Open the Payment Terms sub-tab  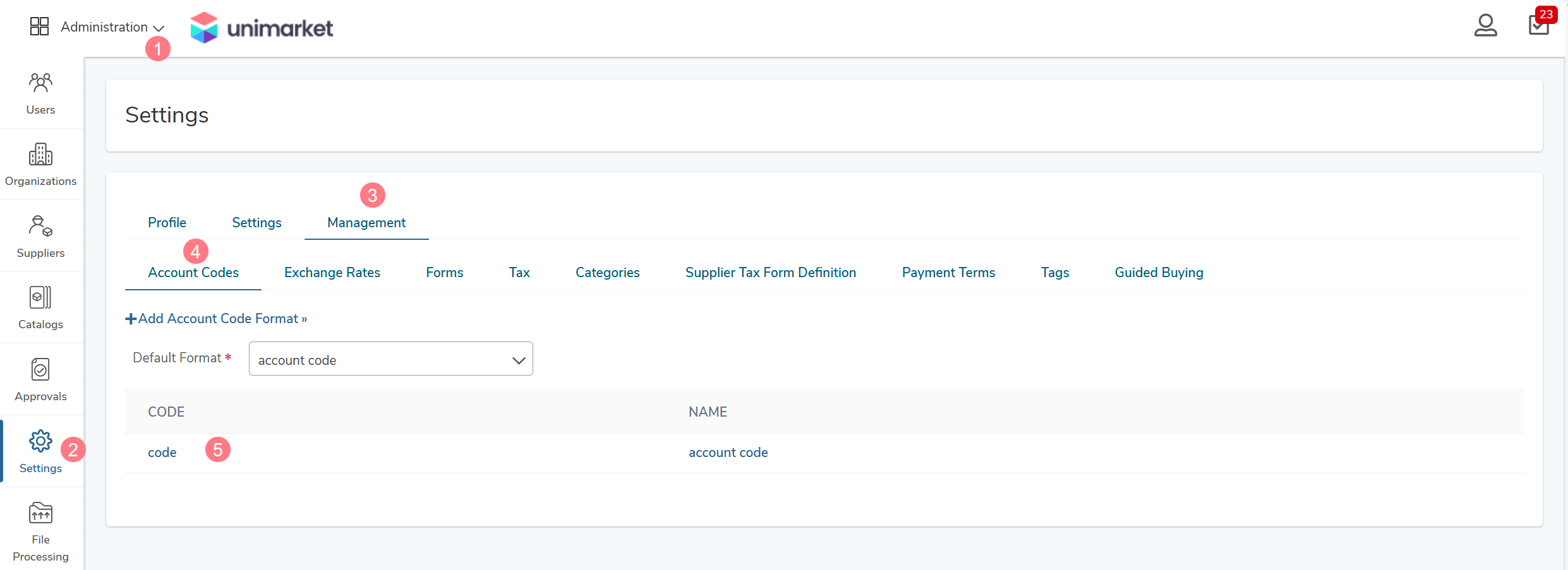tap(948, 272)
